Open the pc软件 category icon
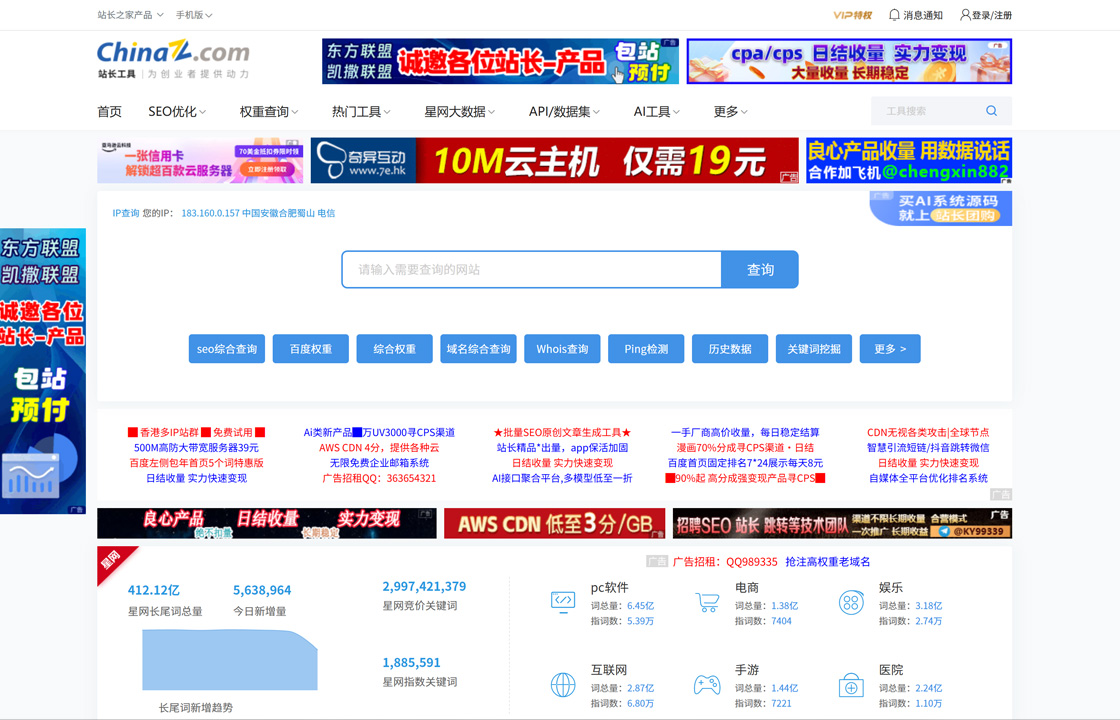Screen dimensions: 1120x720 (563, 602)
